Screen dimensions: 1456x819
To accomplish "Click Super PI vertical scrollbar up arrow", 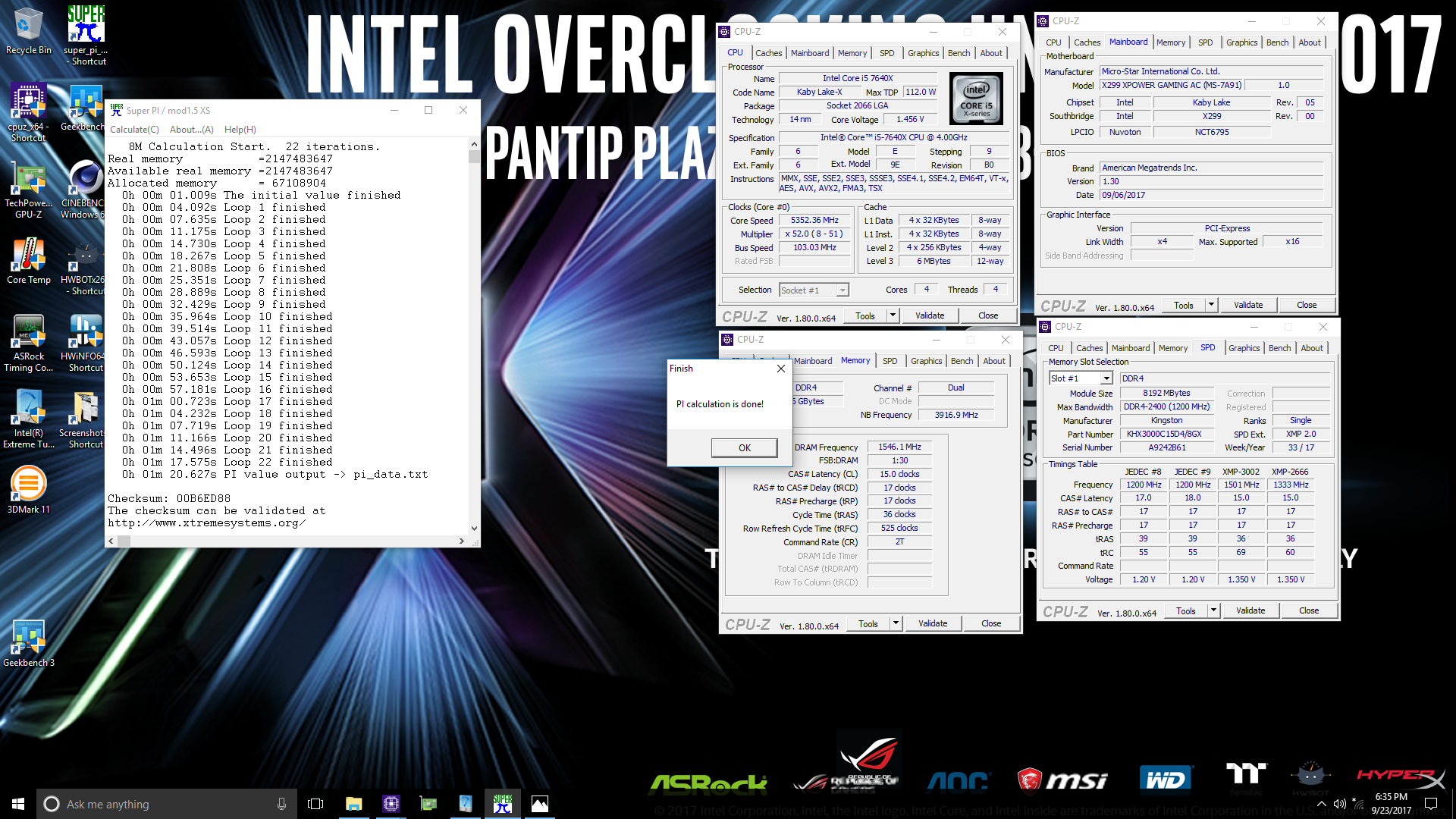I will point(474,144).
